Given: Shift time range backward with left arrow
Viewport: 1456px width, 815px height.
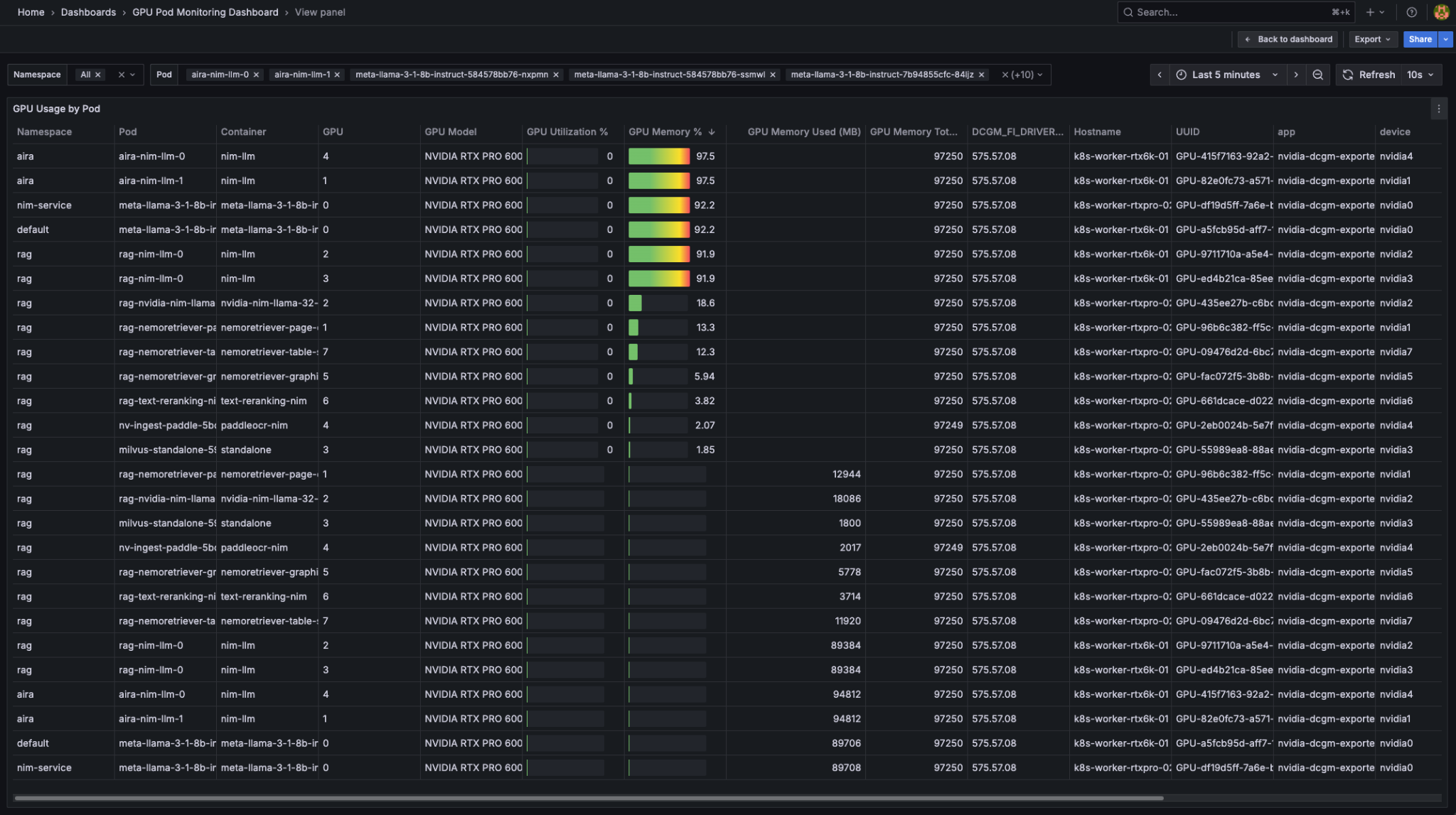Looking at the screenshot, I should pyautogui.click(x=1160, y=75).
